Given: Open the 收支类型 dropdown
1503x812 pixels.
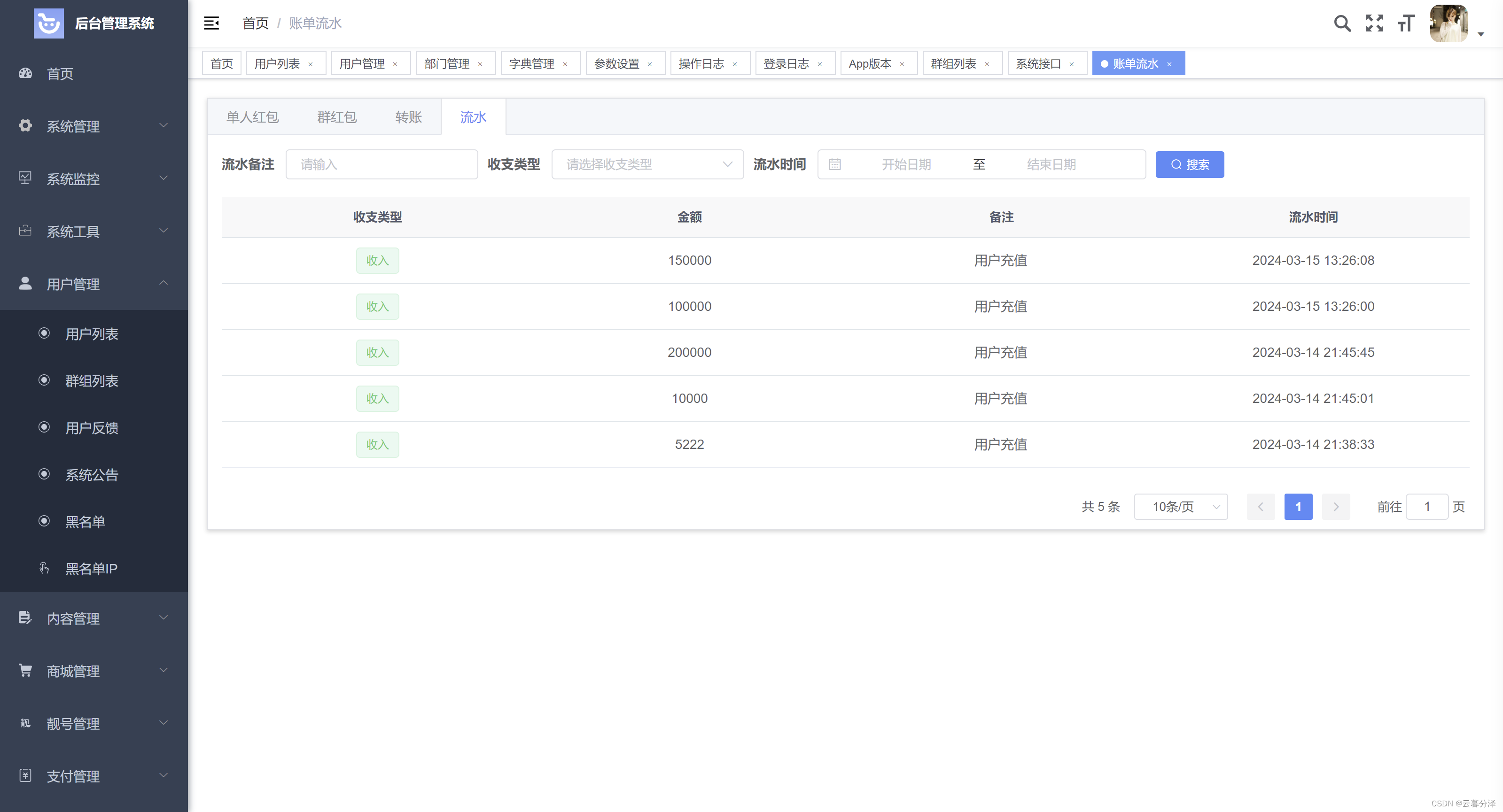Looking at the screenshot, I should (x=647, y=164).
